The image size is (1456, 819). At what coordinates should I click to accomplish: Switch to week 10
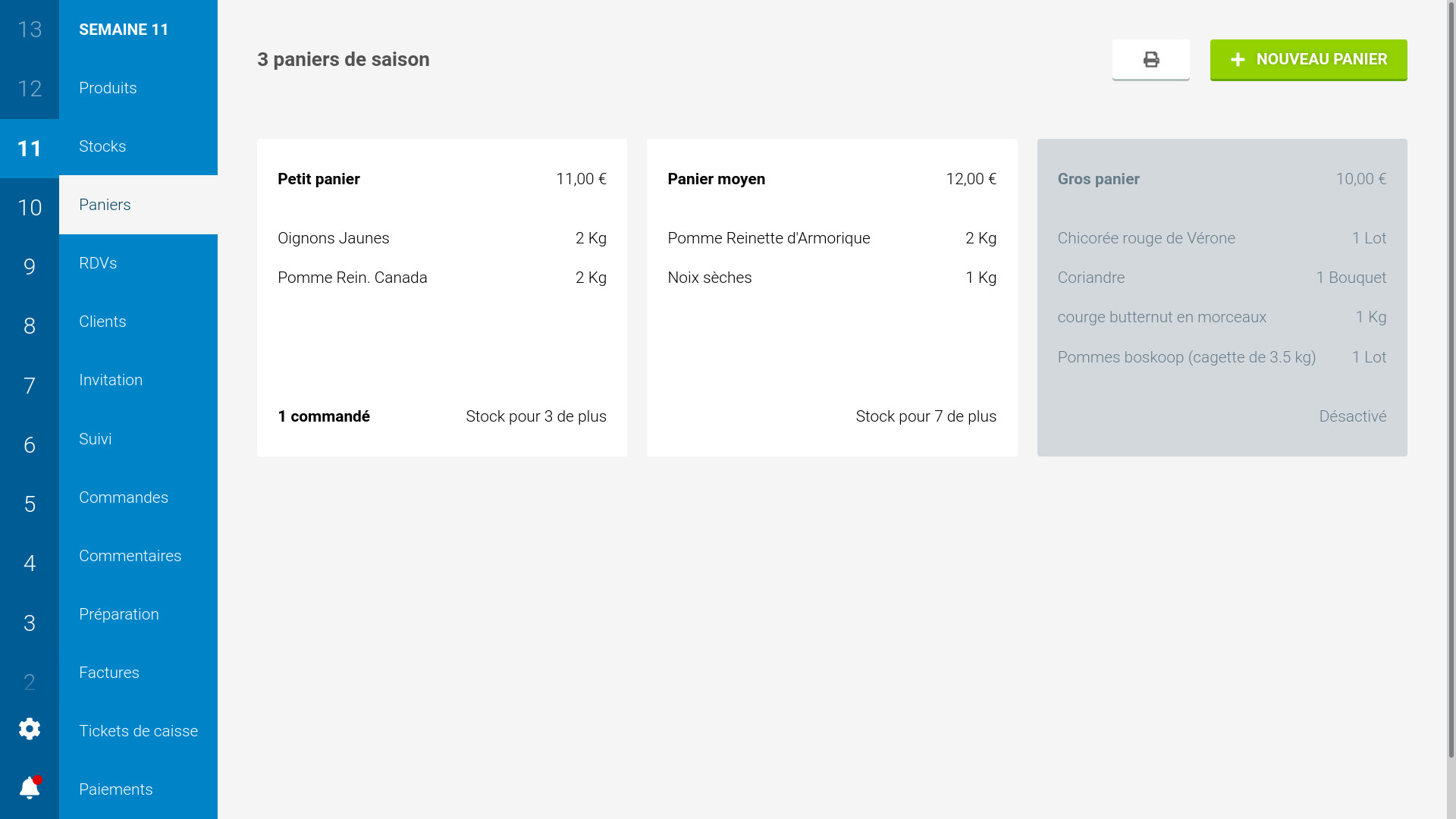30,208
